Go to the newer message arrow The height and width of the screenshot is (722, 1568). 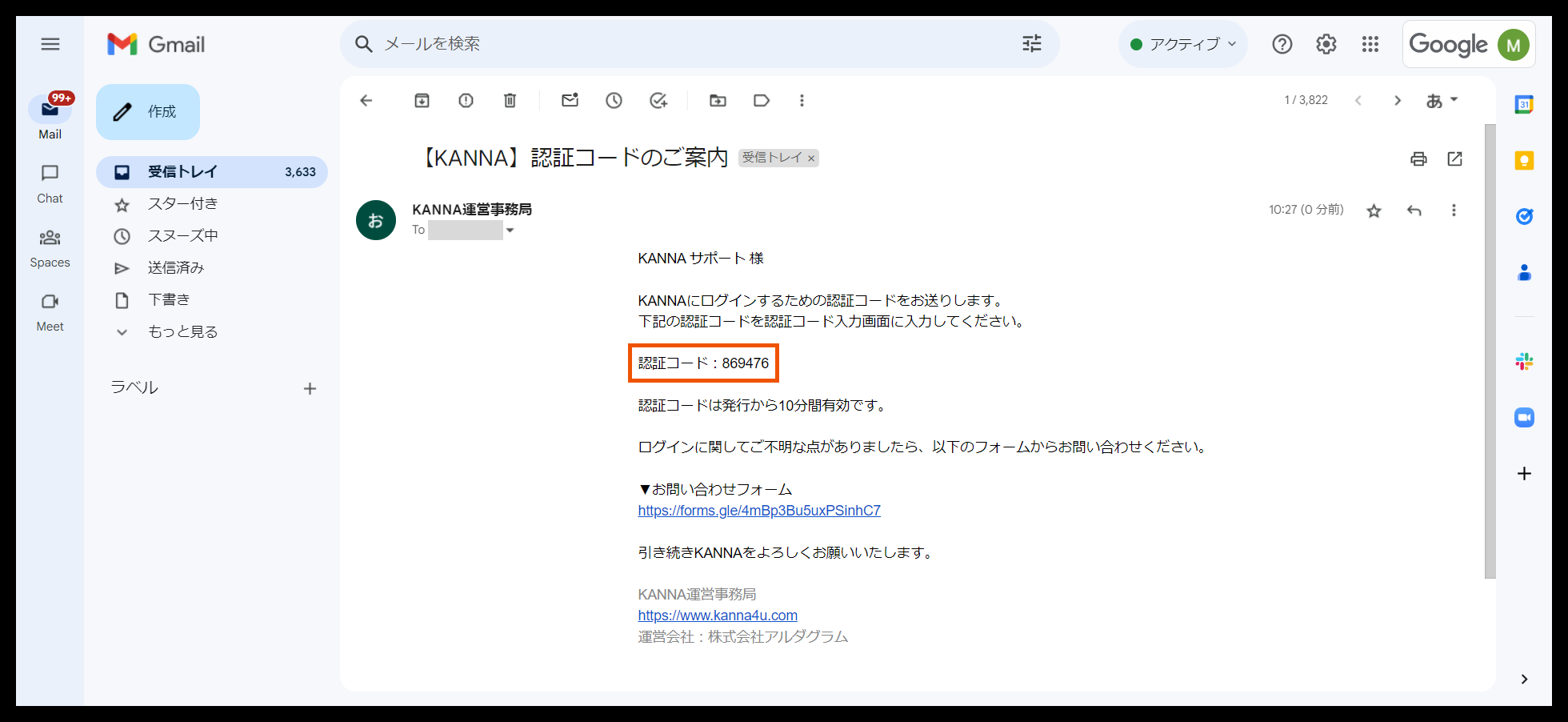pos(1358,100)
